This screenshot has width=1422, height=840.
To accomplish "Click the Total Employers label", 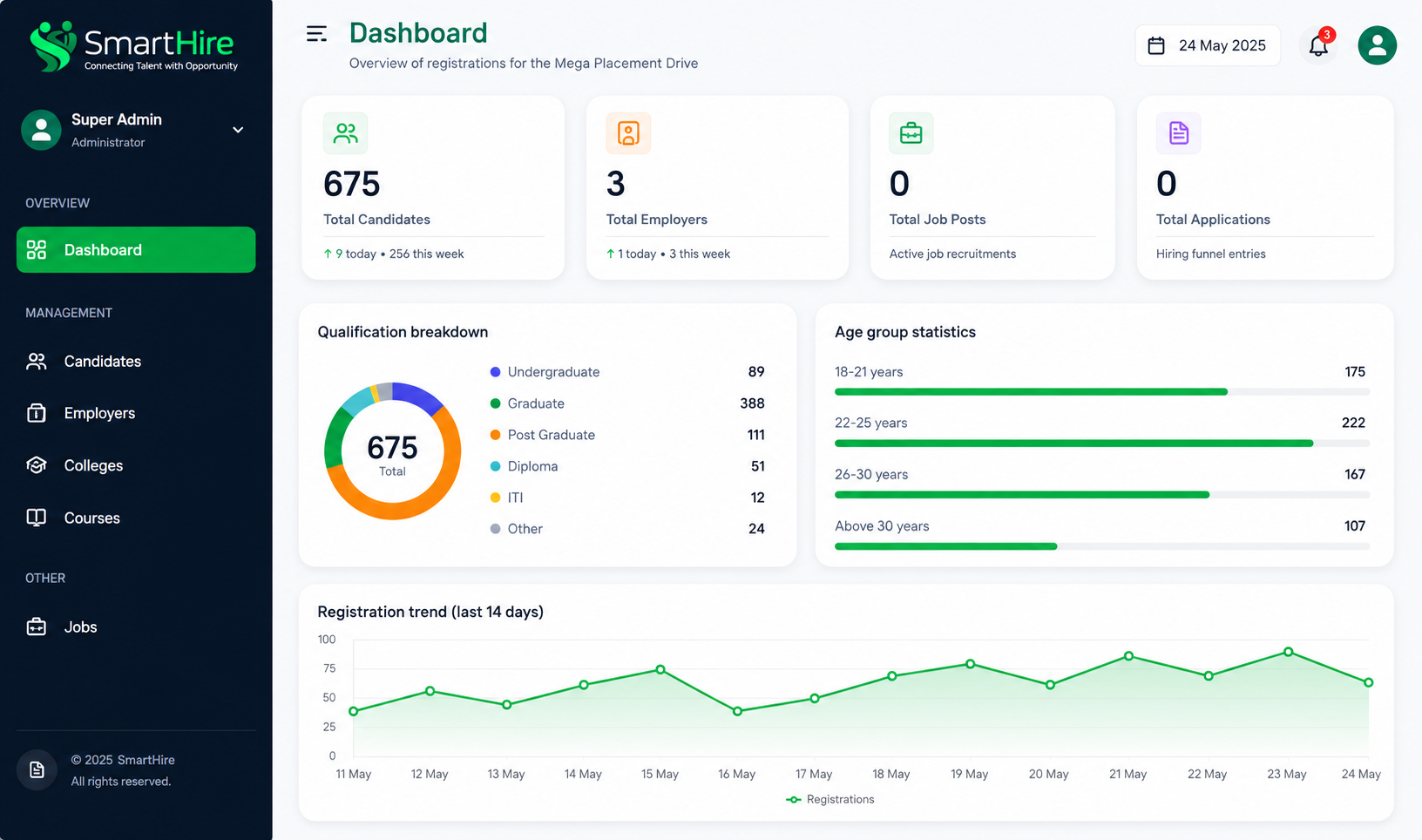I will point(657,220).
